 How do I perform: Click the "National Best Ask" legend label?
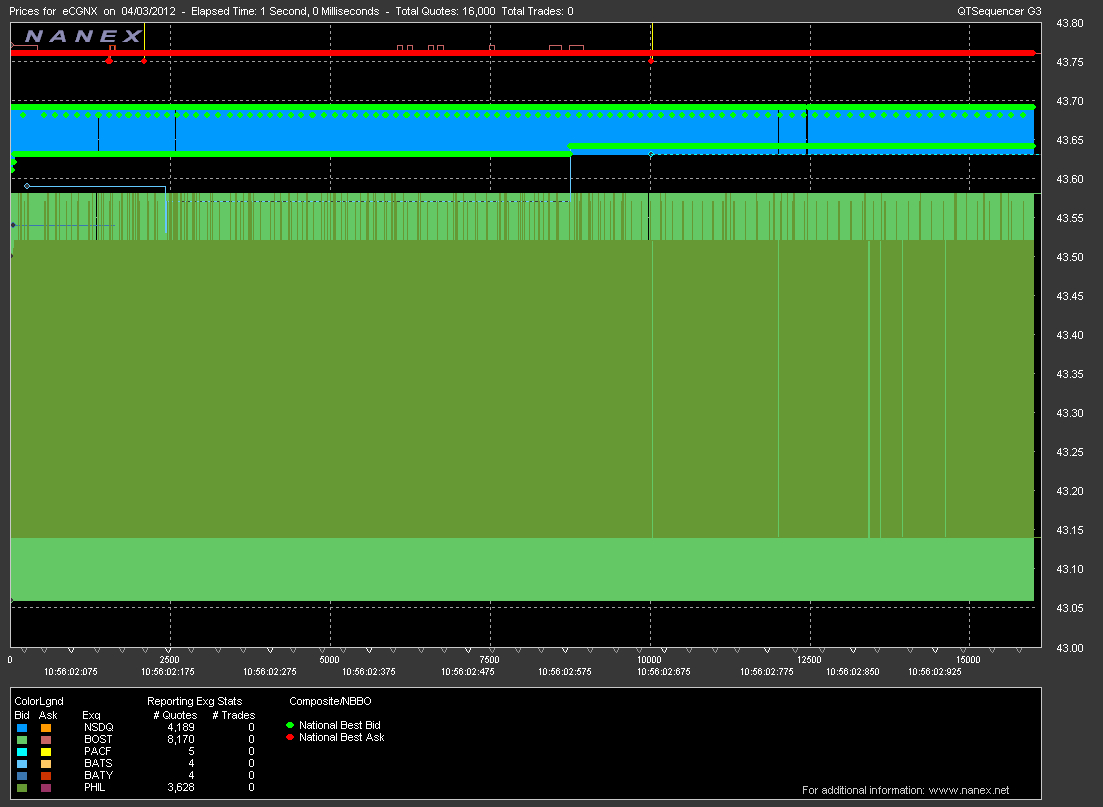pos(342,737)
